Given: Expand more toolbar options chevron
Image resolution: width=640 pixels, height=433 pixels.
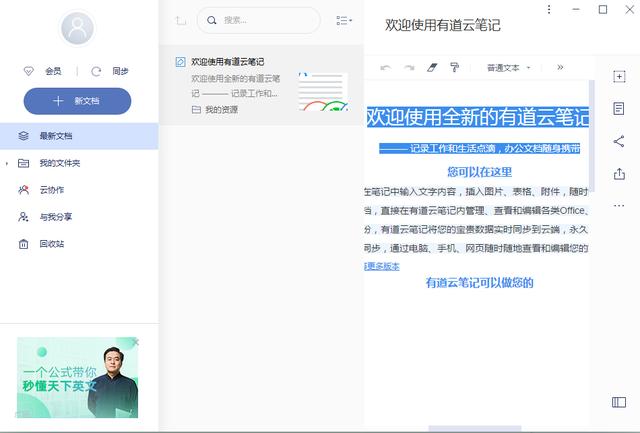Looking at the screenshot, I should [x=560, y=67].
